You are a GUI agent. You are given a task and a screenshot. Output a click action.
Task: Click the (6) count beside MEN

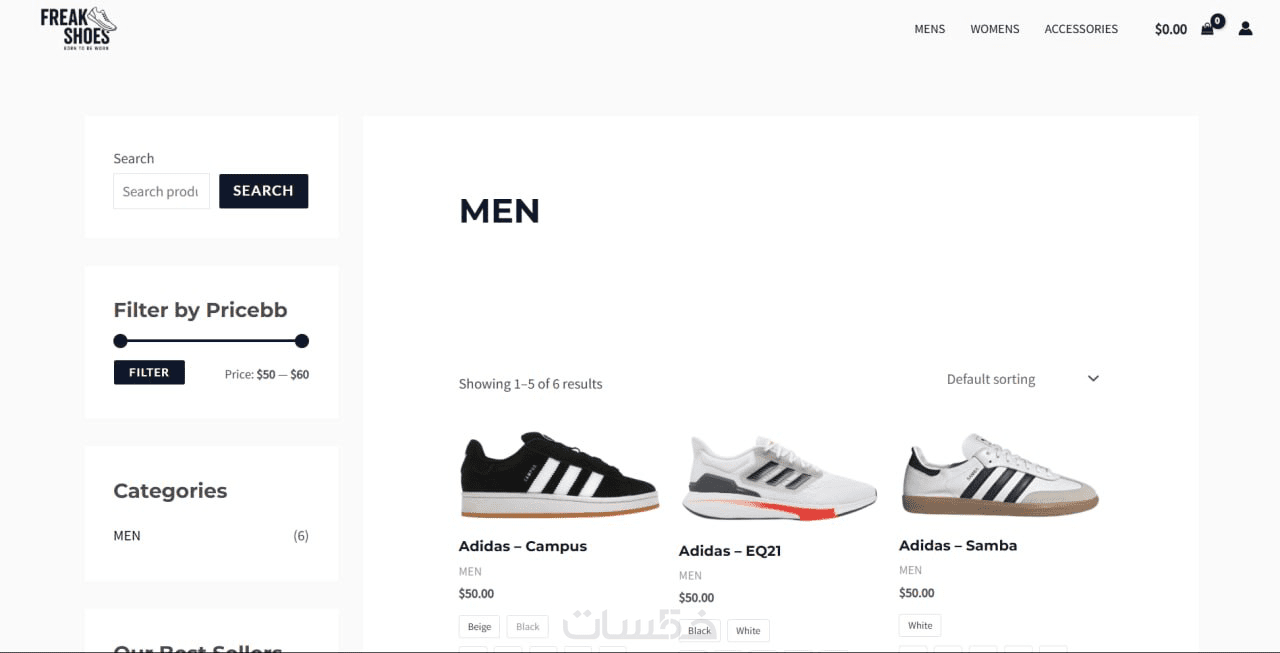coord(301,535)
